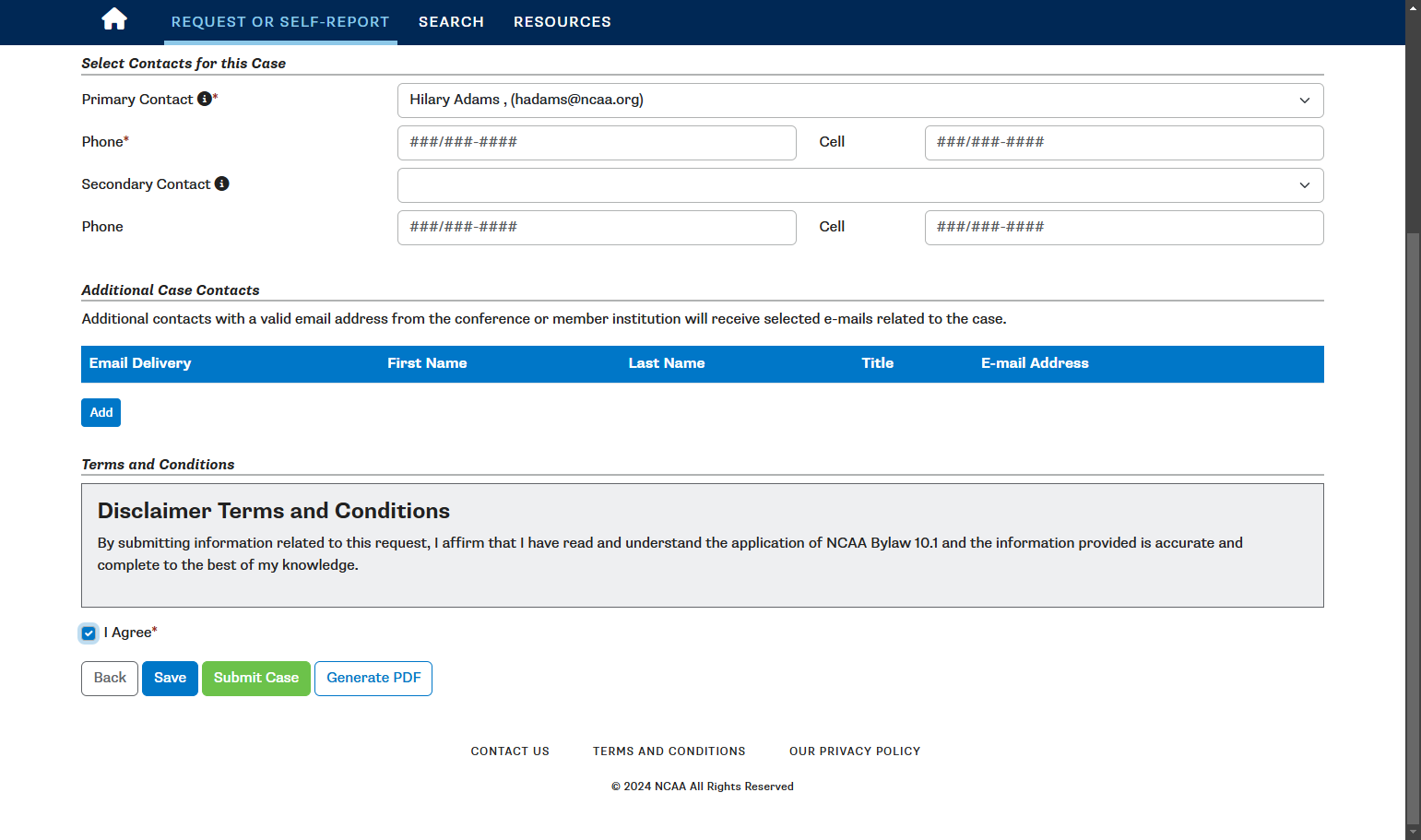
Task: Focus the primary contact Cell field
Action: pos(1124,143)
